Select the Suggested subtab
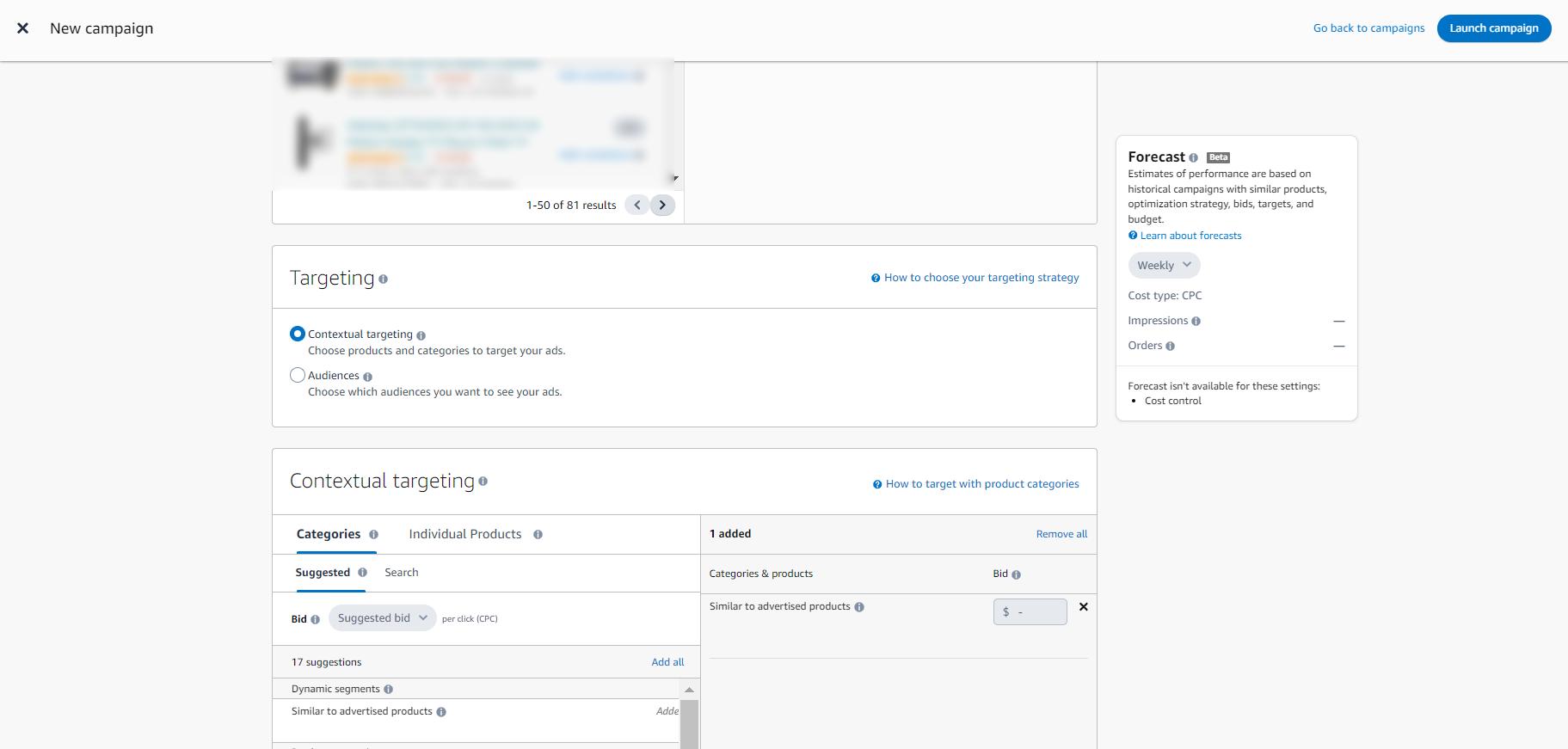The height and width of the screenshot is (749, 1568). 323,573
